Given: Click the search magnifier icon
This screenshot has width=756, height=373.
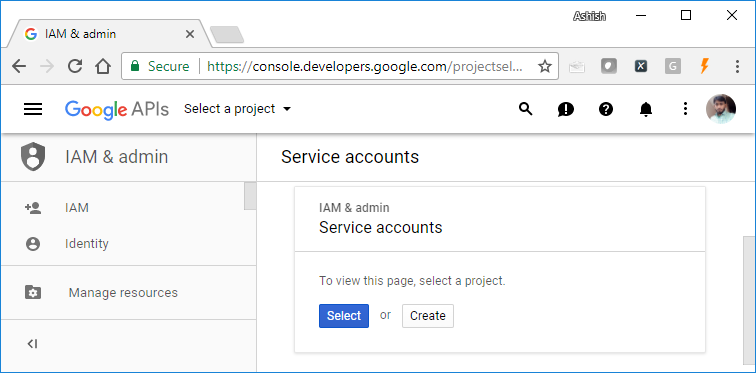Looking at the screenshot, I should (526, 109).
